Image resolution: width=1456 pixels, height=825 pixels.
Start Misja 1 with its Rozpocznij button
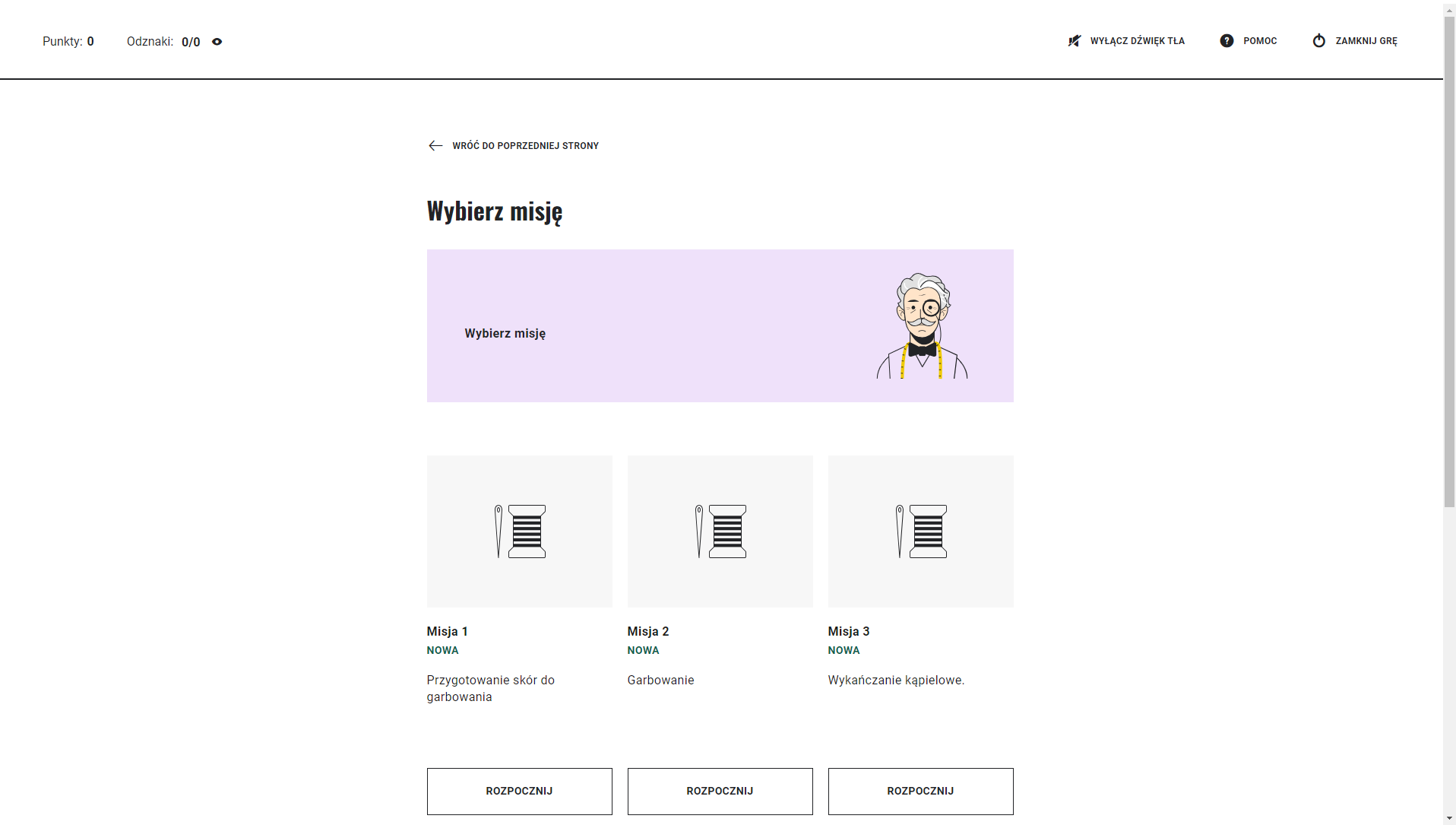tap(519, 791)
